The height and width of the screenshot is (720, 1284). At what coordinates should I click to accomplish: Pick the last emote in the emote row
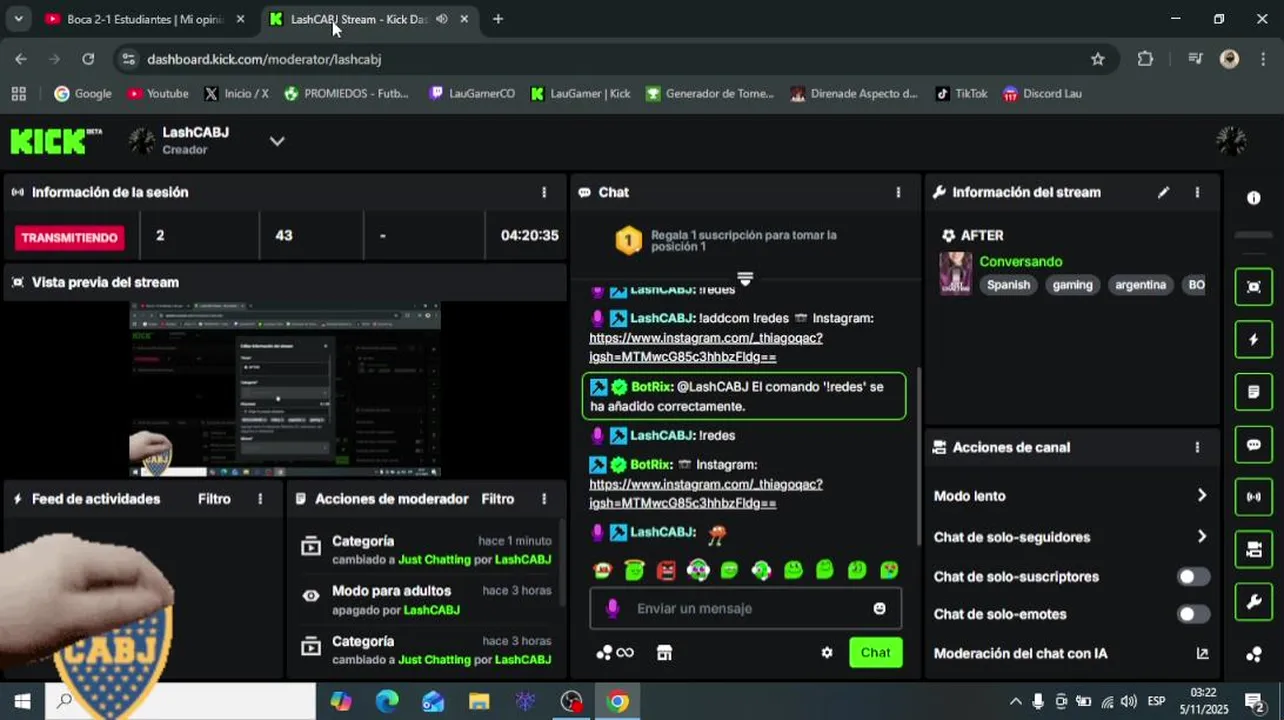(x=889, y=570)
